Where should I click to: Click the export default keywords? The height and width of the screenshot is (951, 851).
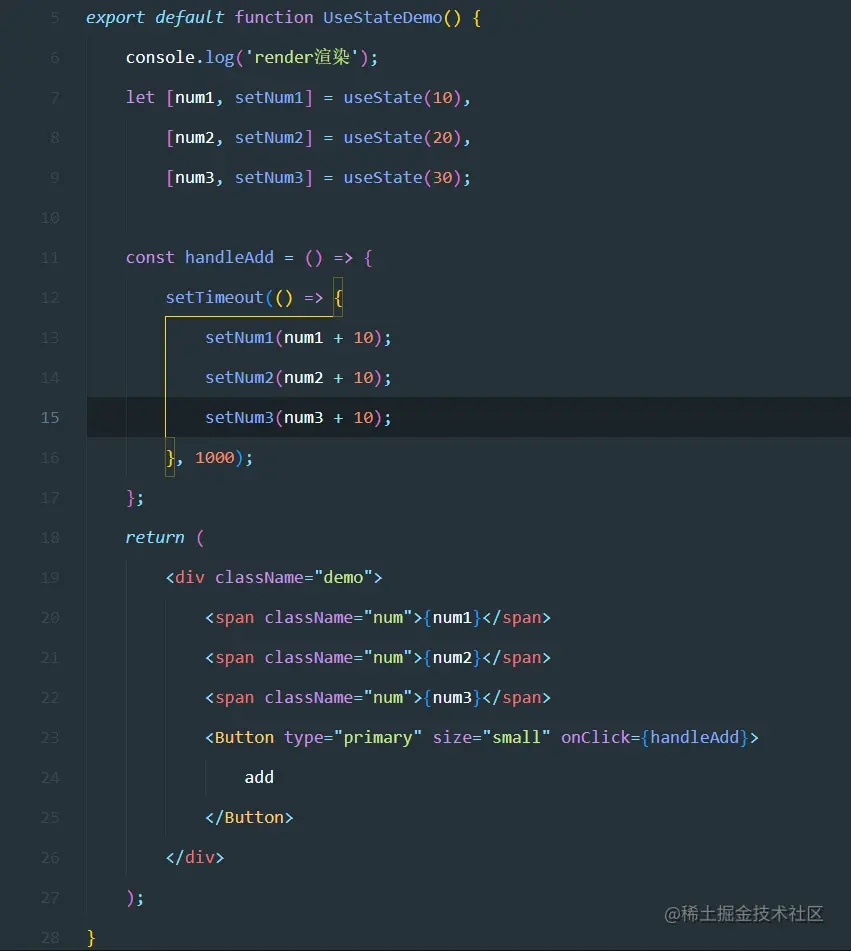tap(155, 18)
